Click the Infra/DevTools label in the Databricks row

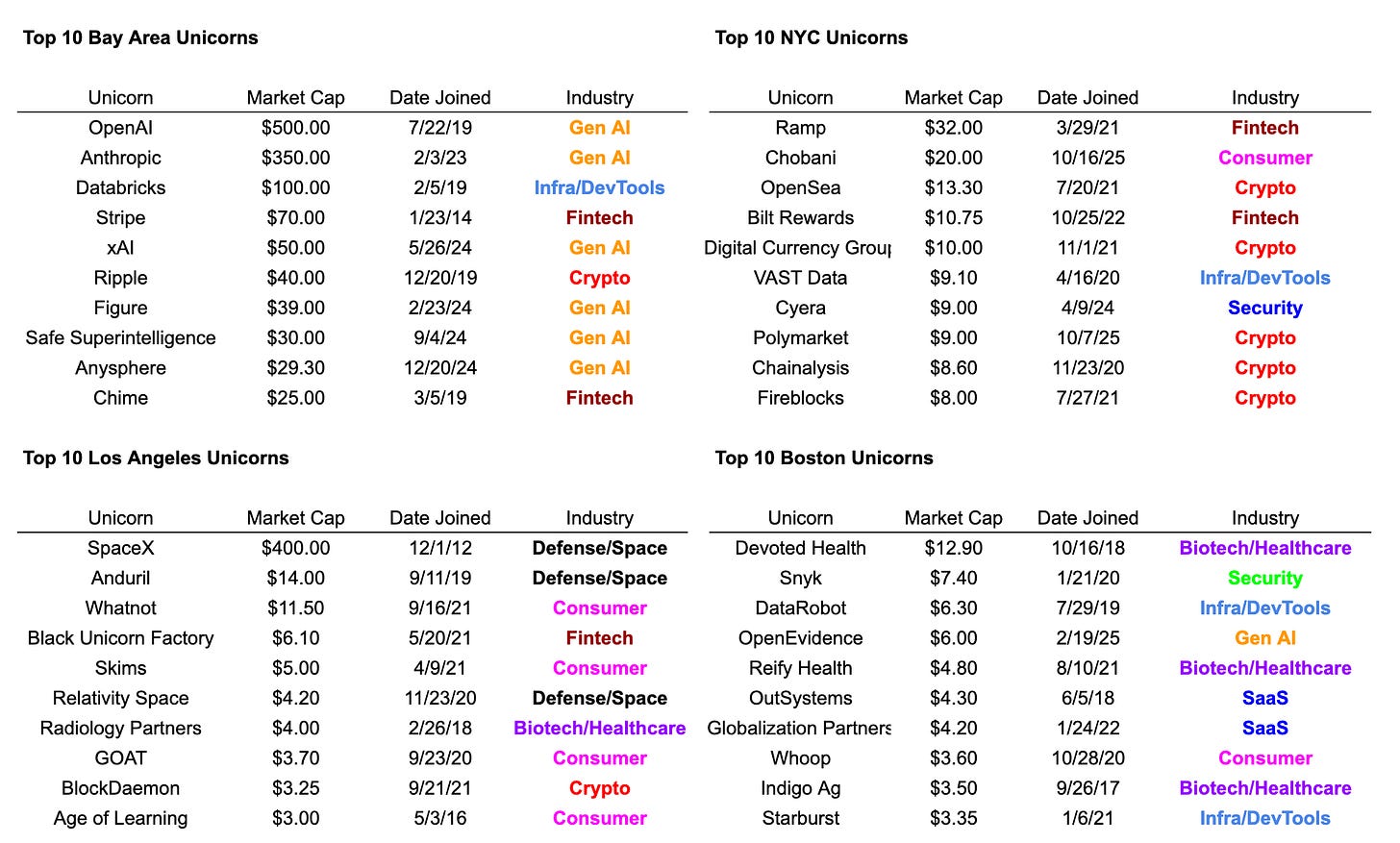[599, 187]
